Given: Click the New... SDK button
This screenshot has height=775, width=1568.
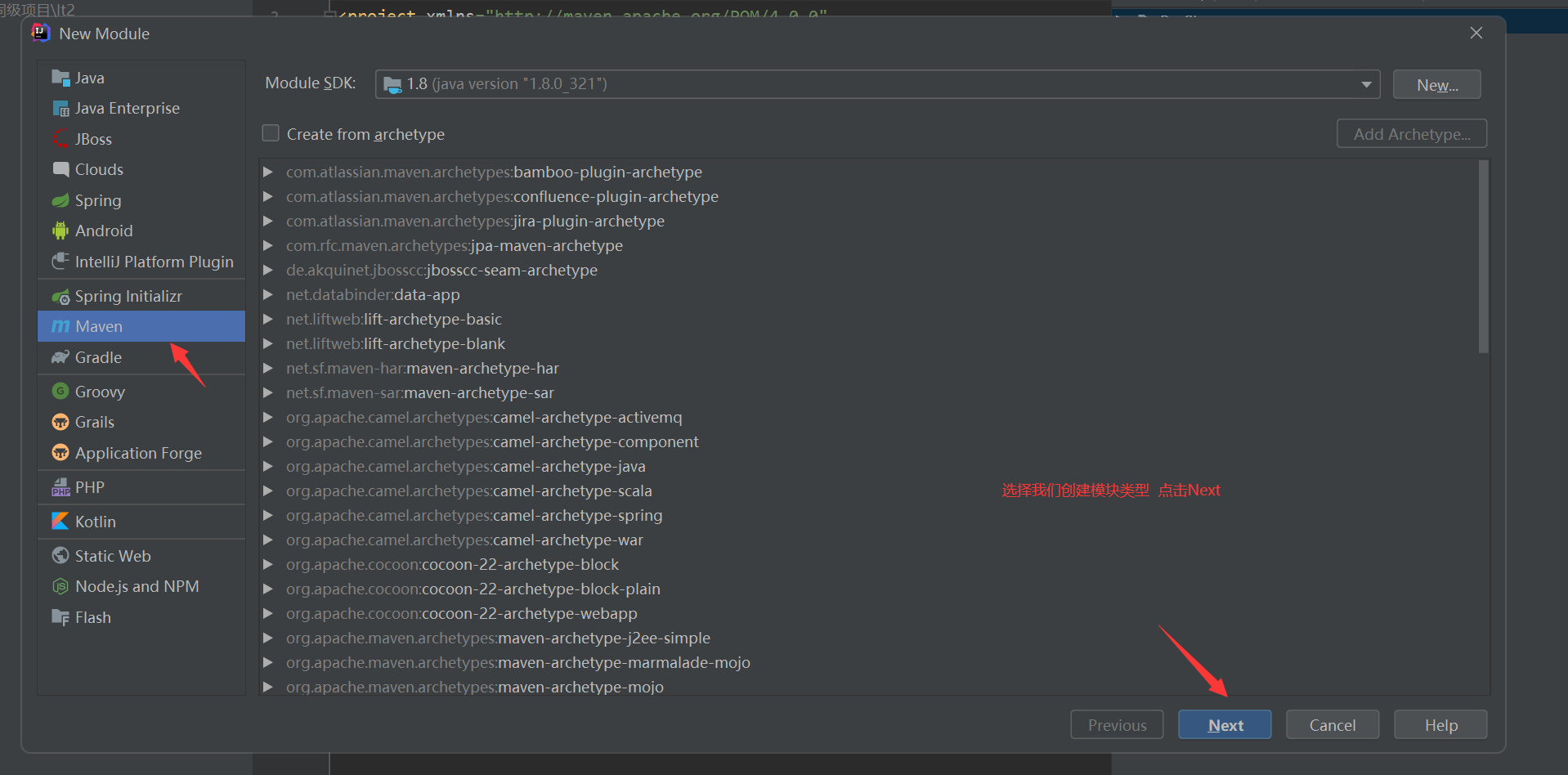Looking at the screenshot, I should coord(1437,85).
